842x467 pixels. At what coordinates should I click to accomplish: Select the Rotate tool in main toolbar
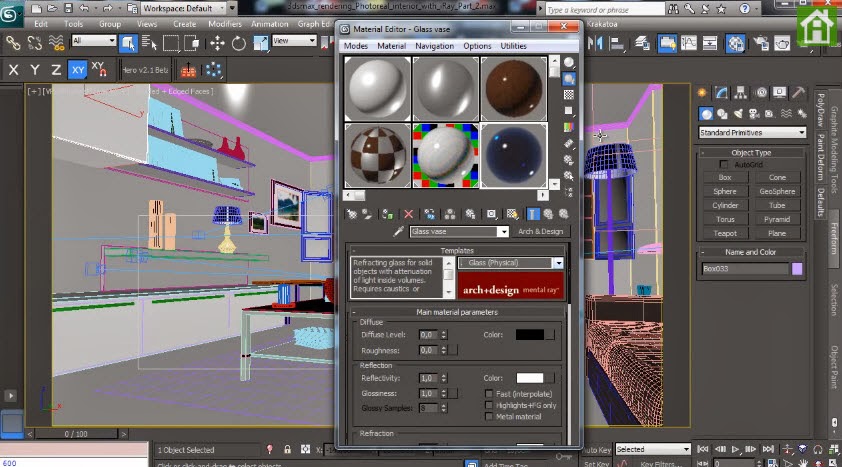[238, 43]
